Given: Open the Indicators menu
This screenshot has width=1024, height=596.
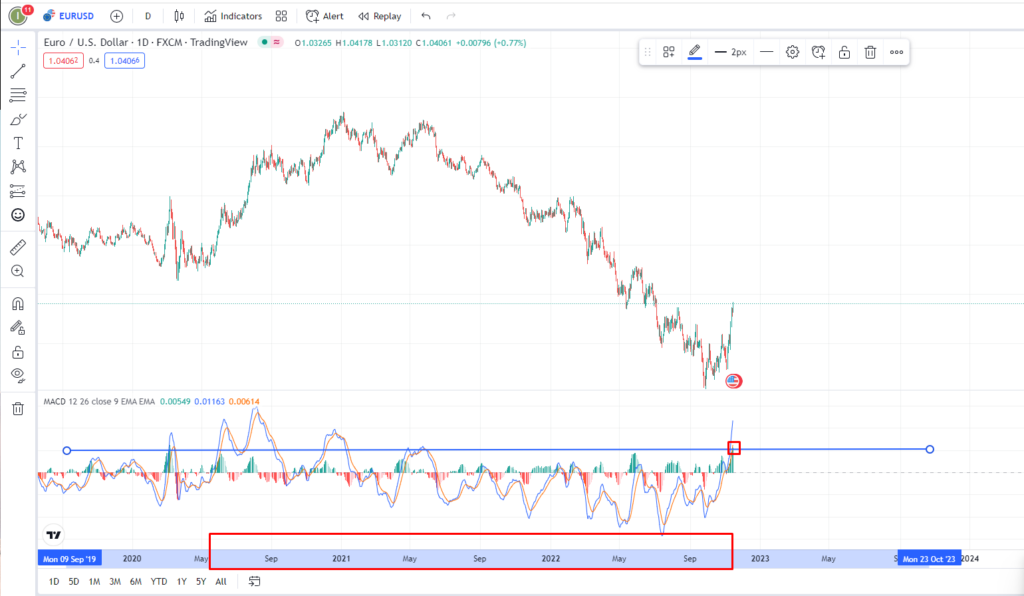Looking at the screenshot, I should tap(233, 16).
